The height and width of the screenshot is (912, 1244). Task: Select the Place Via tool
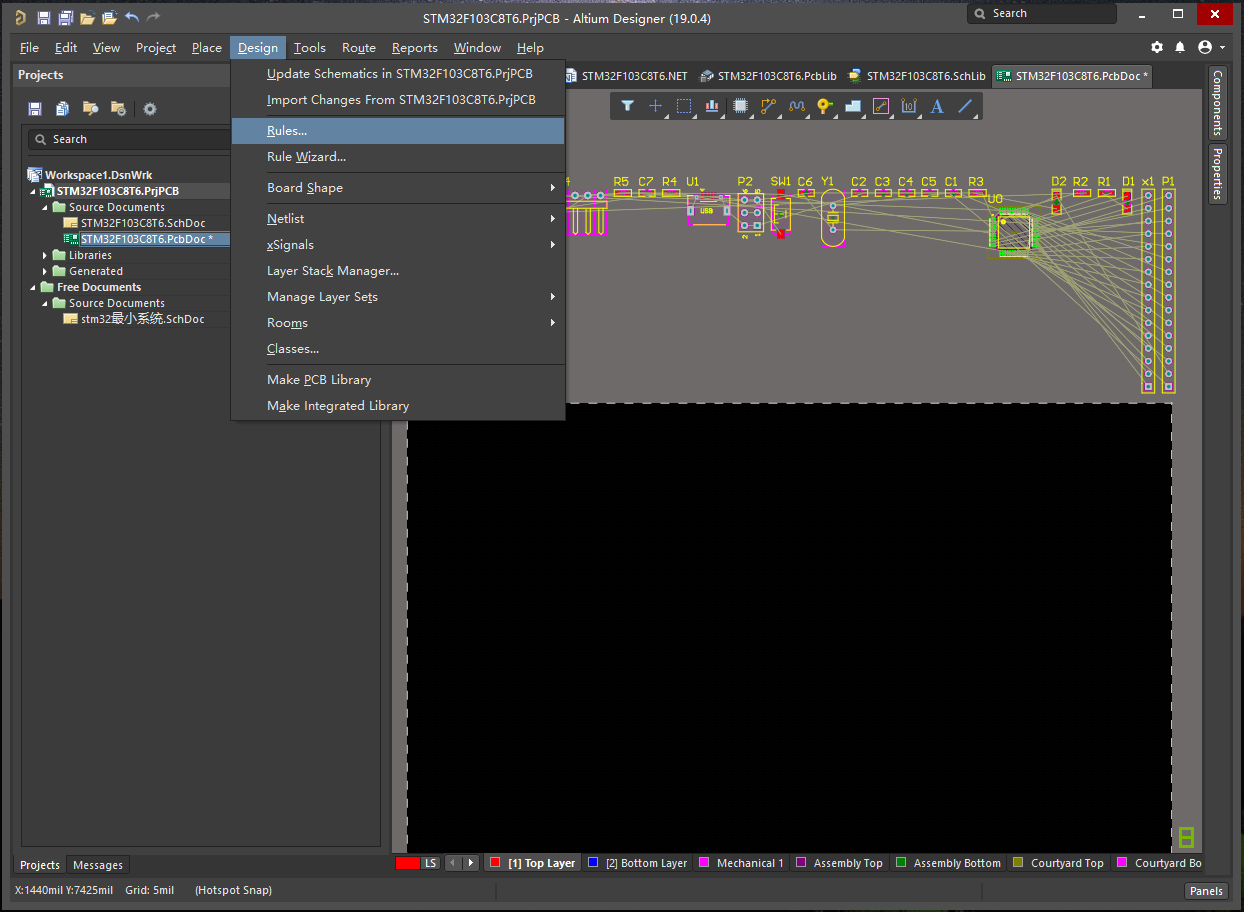(x=824, y=106)
